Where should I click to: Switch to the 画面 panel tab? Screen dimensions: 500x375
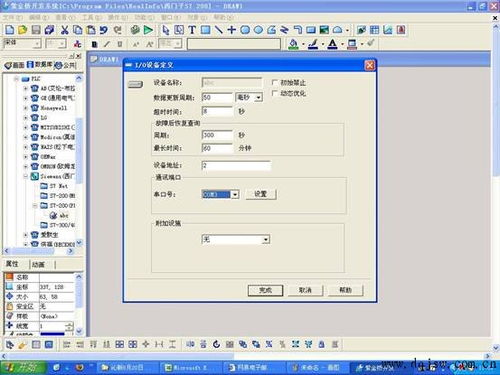click(x=15, y=65)
